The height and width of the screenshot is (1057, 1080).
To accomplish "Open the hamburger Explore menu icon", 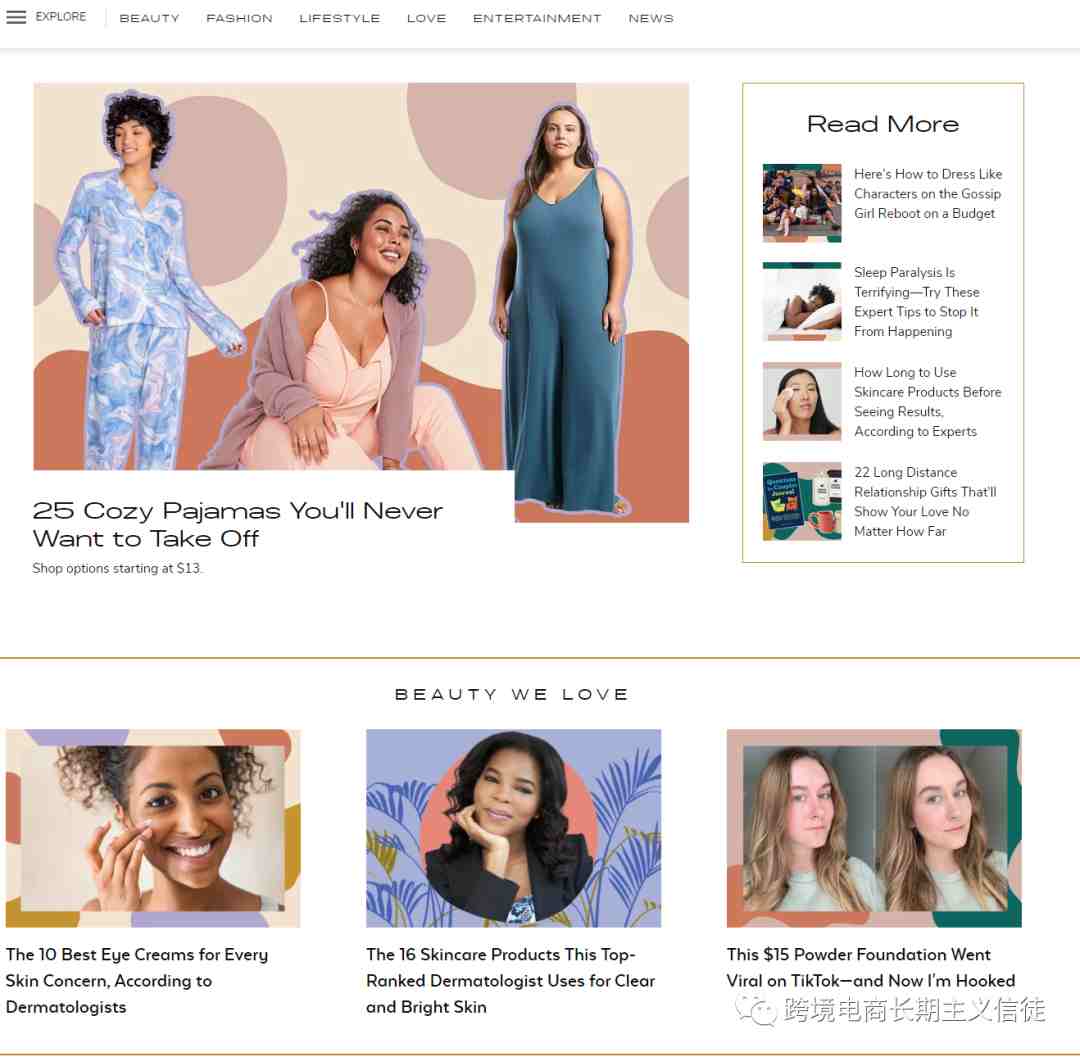I will tap(16, 17).
